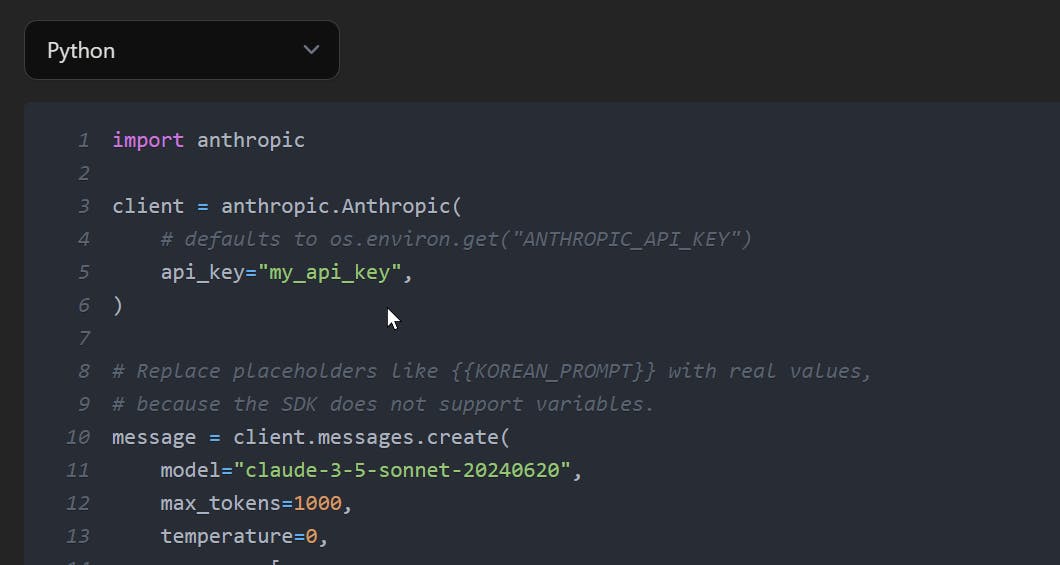Click the temperature value 0 on line 13
This screenshot has height=565, width=1060.
pyautogui.click(x=312, y=537)
